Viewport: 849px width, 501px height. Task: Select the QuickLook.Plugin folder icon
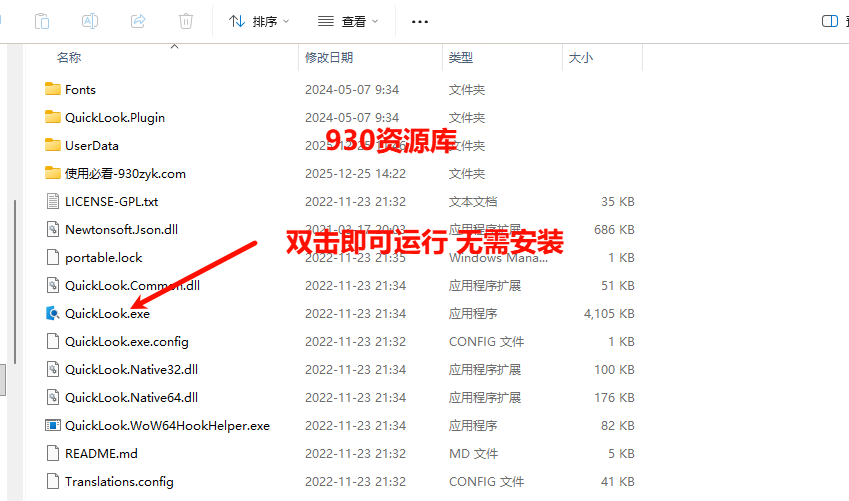(x=53, y=117)
